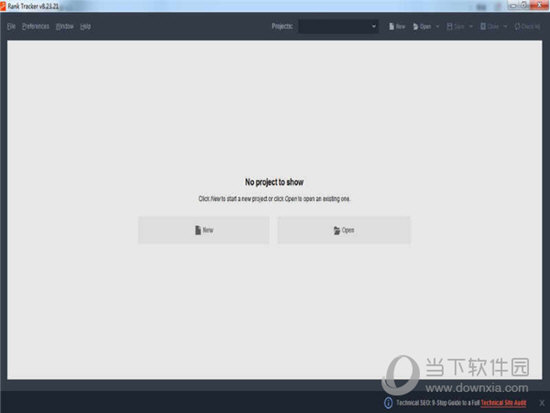550x413 pixels.
Task: Dismiss the bottom notification with X
Action: [x=542, y=403]
